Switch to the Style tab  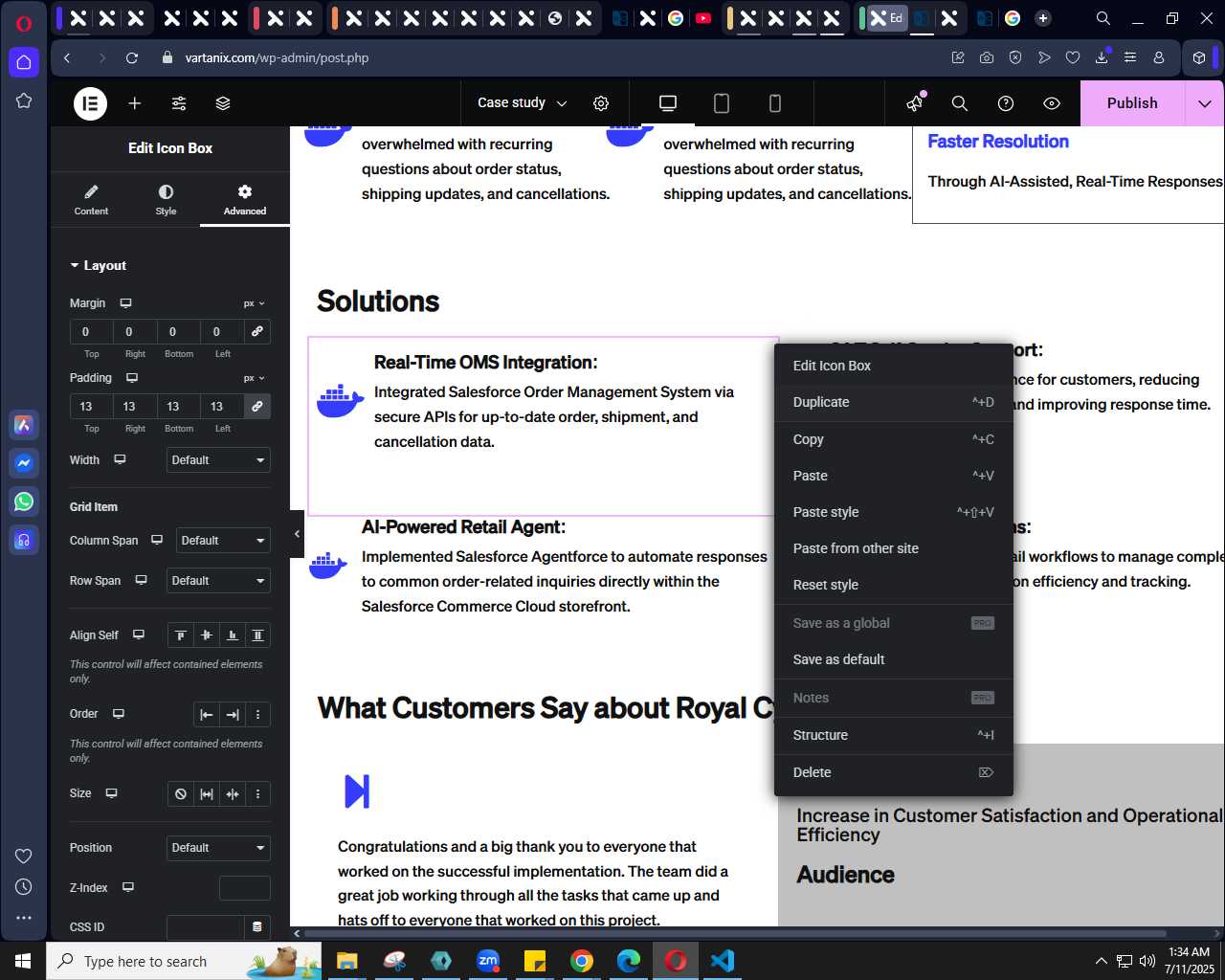(x=166, y=200)
